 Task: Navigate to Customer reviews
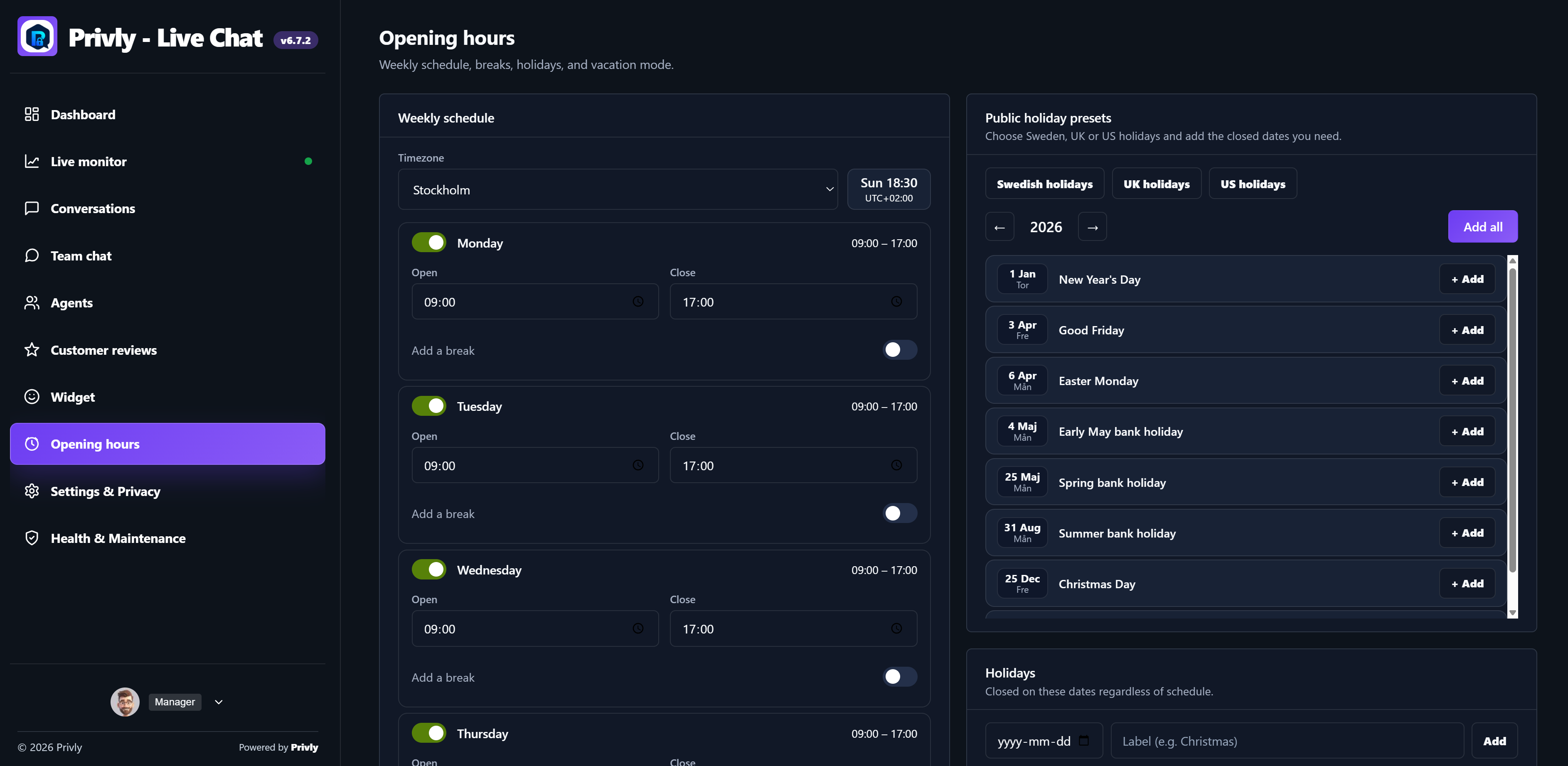point(167,350)
